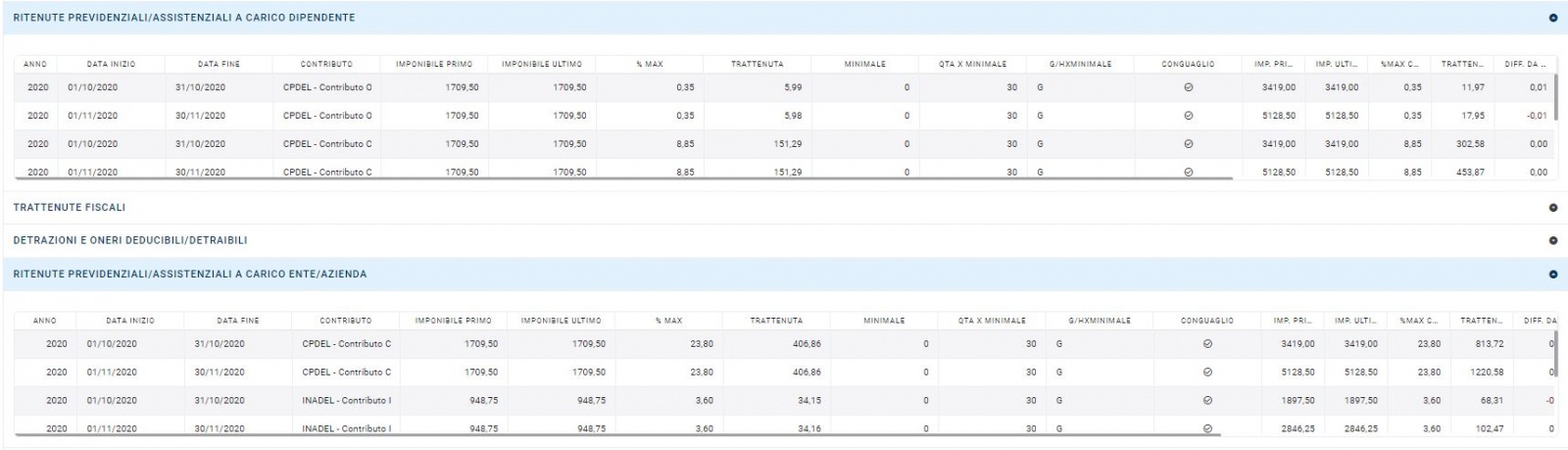Toggle conguaglio check in row totaling 453,87
The height and width of the screenshot is (450, 1568).
tap(1188, 172)
